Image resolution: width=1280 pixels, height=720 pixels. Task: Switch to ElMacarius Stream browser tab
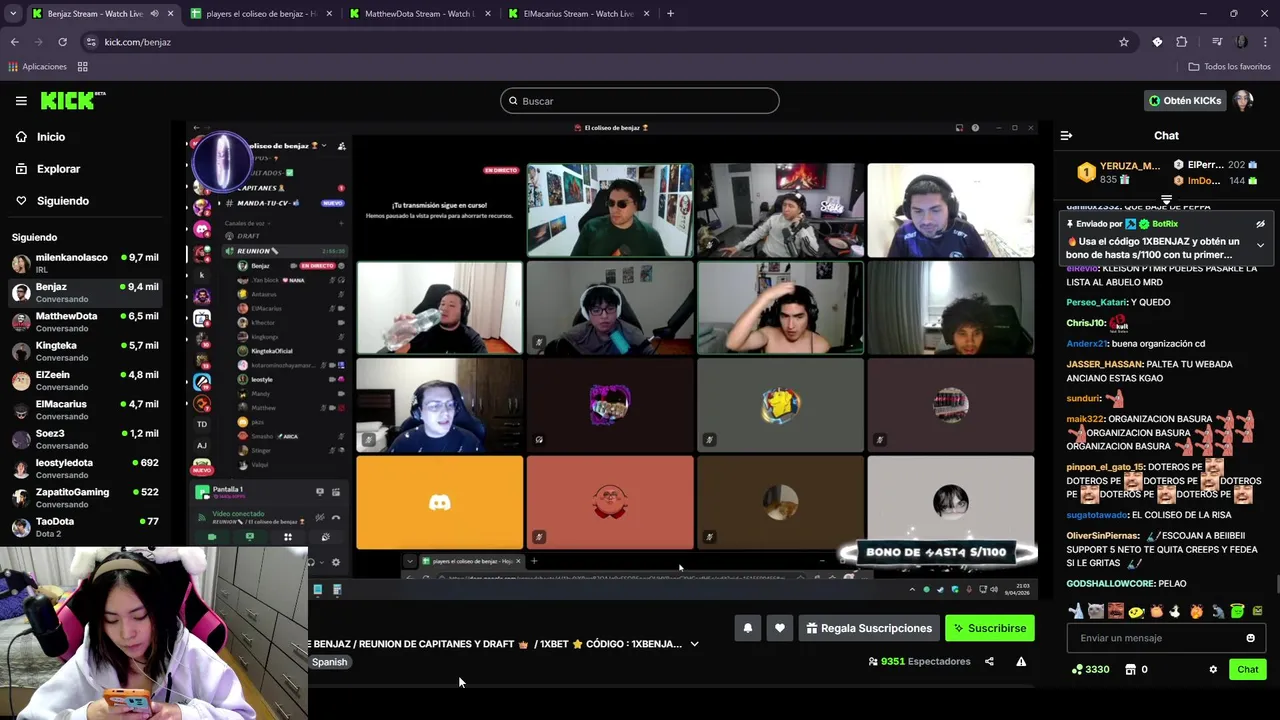click(x=579, y=14)
